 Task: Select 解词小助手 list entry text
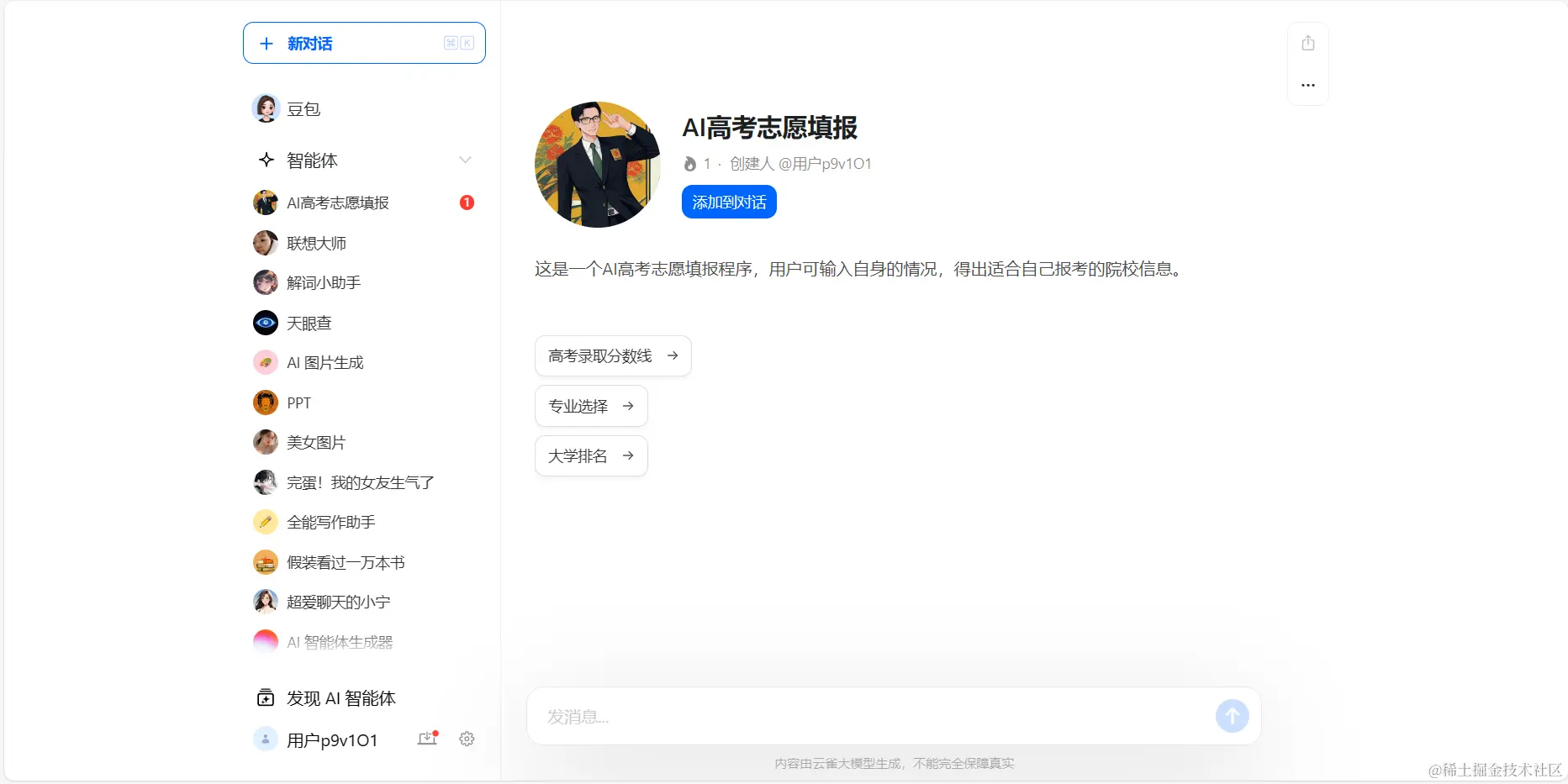coord(324,282)
